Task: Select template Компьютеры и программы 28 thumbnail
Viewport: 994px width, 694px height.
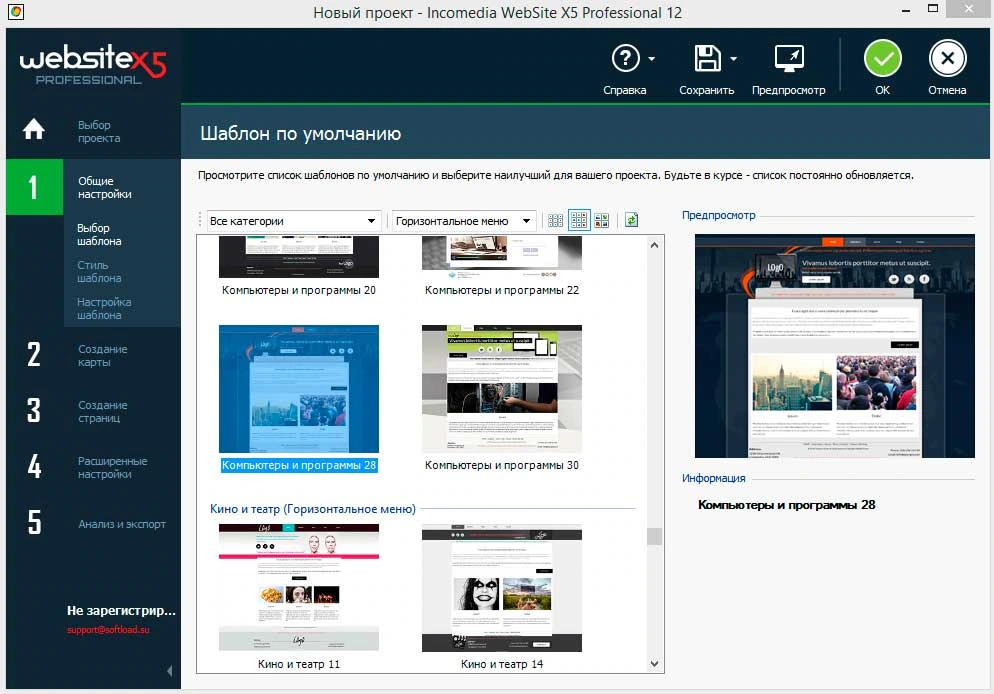Action: (x=299, y=389)
